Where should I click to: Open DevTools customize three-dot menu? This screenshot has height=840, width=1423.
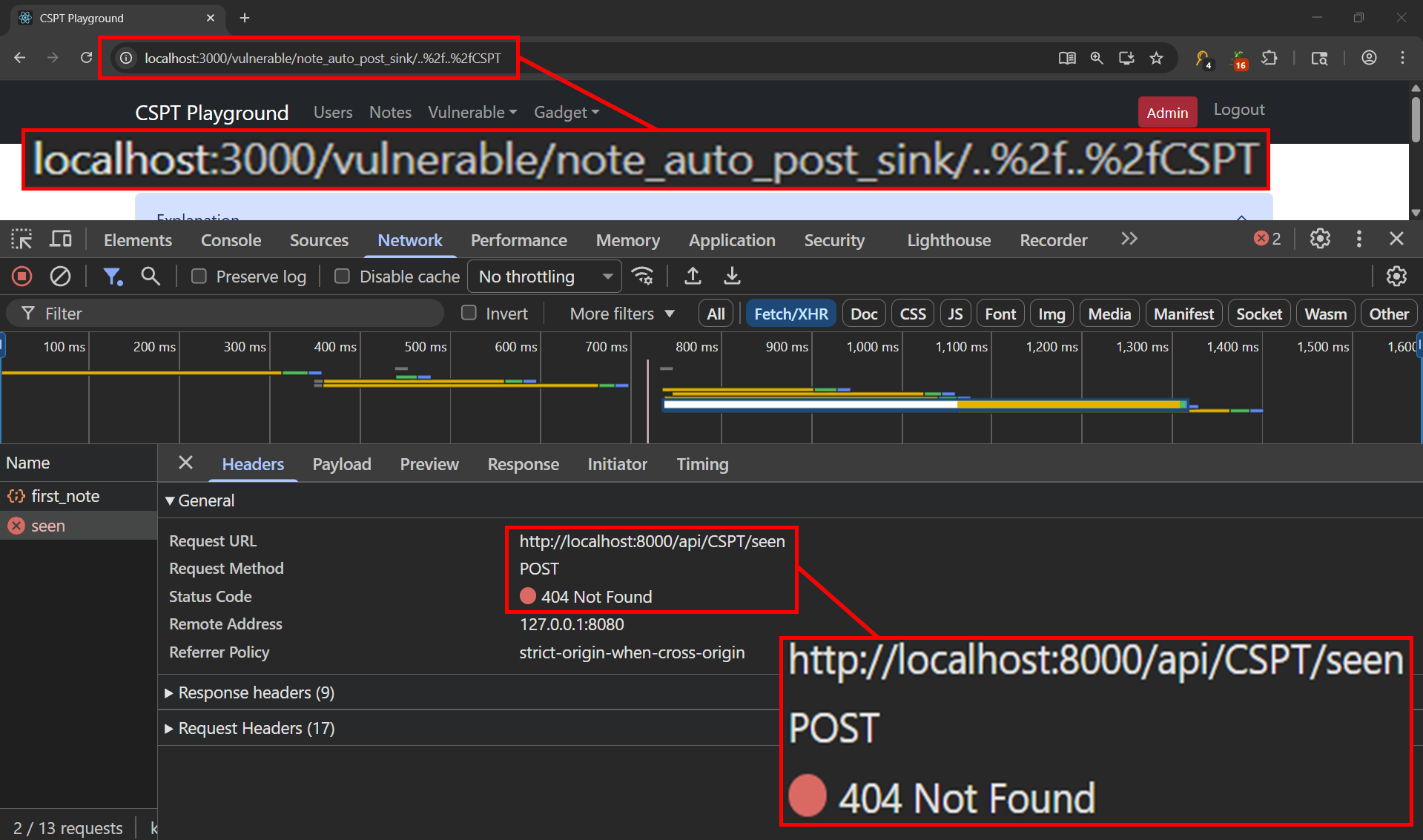click(x=1358, y=239)
